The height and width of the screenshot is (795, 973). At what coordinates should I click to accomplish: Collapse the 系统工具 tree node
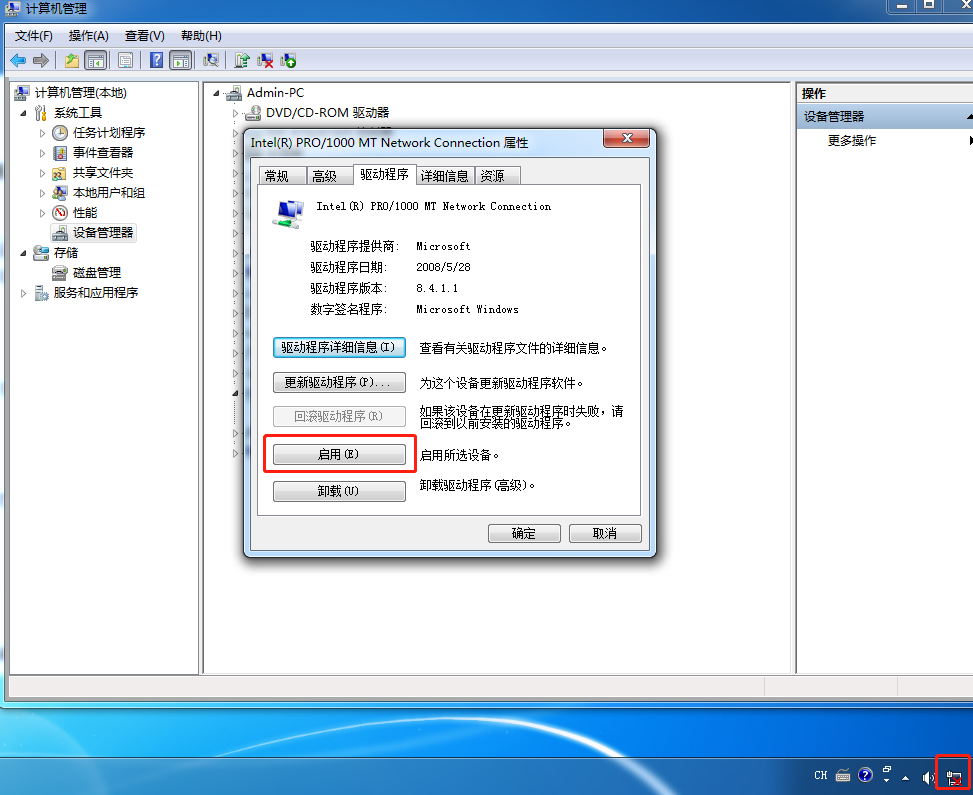23,113
